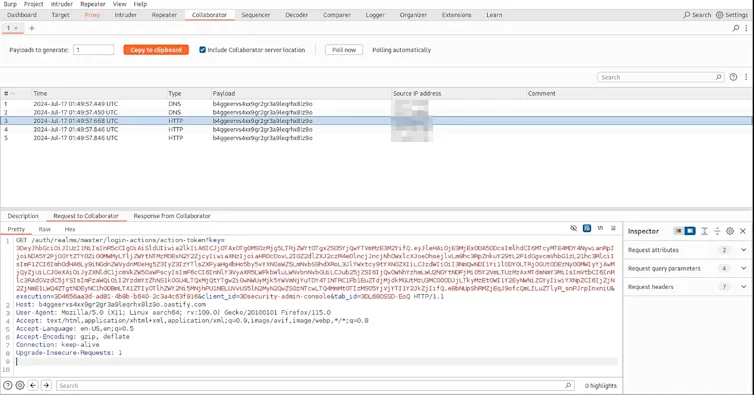Open the Project menu
This screenshot has height=395, width=754.
point(34,4)
